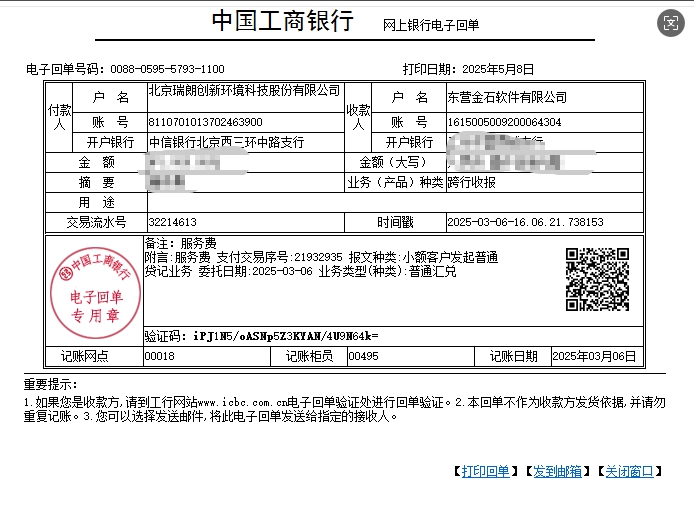Click the 打印回单 link
Image resolution: width=694 pixels, height=507 pixels.
point(486,472)
